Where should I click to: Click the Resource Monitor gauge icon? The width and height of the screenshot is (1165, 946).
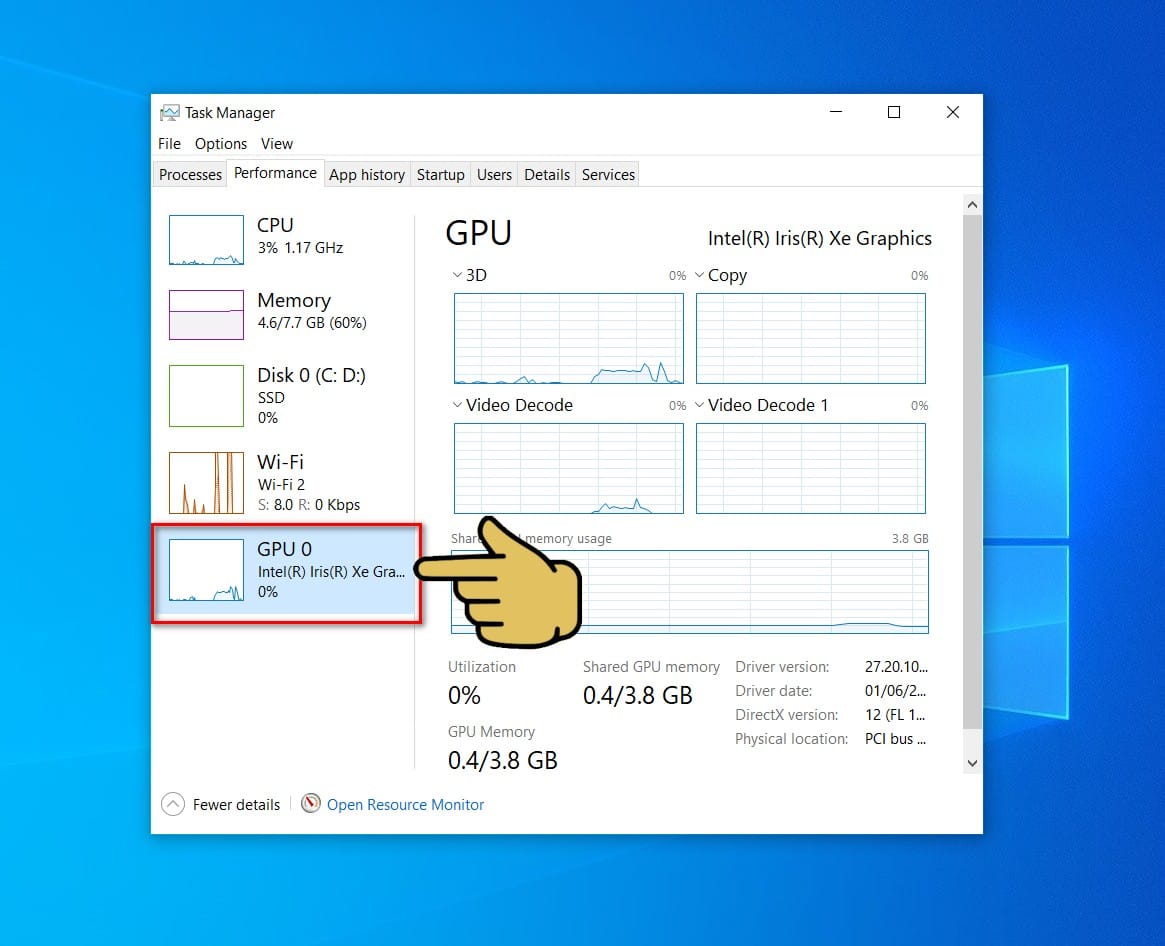tap(311, 803)
